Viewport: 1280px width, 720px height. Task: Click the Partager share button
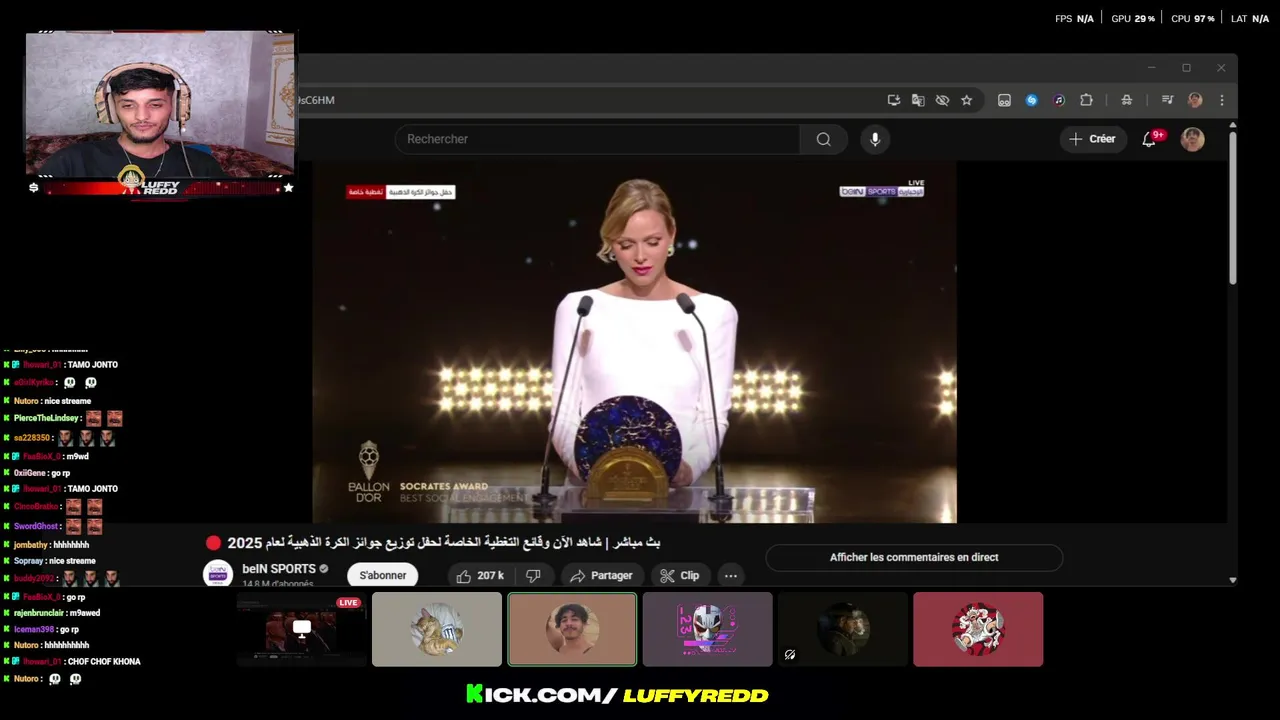[x=601, y=576]
